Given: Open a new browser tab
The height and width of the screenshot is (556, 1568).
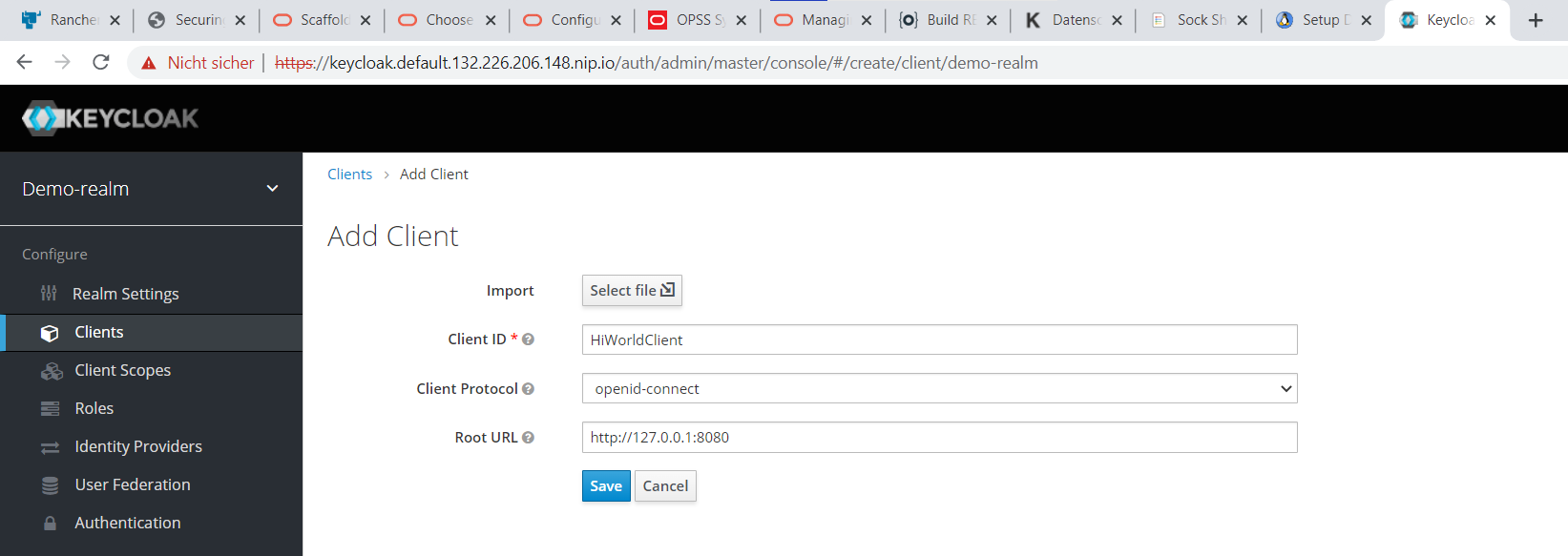Looking at the screenshot, I should tap(1536, 20).
